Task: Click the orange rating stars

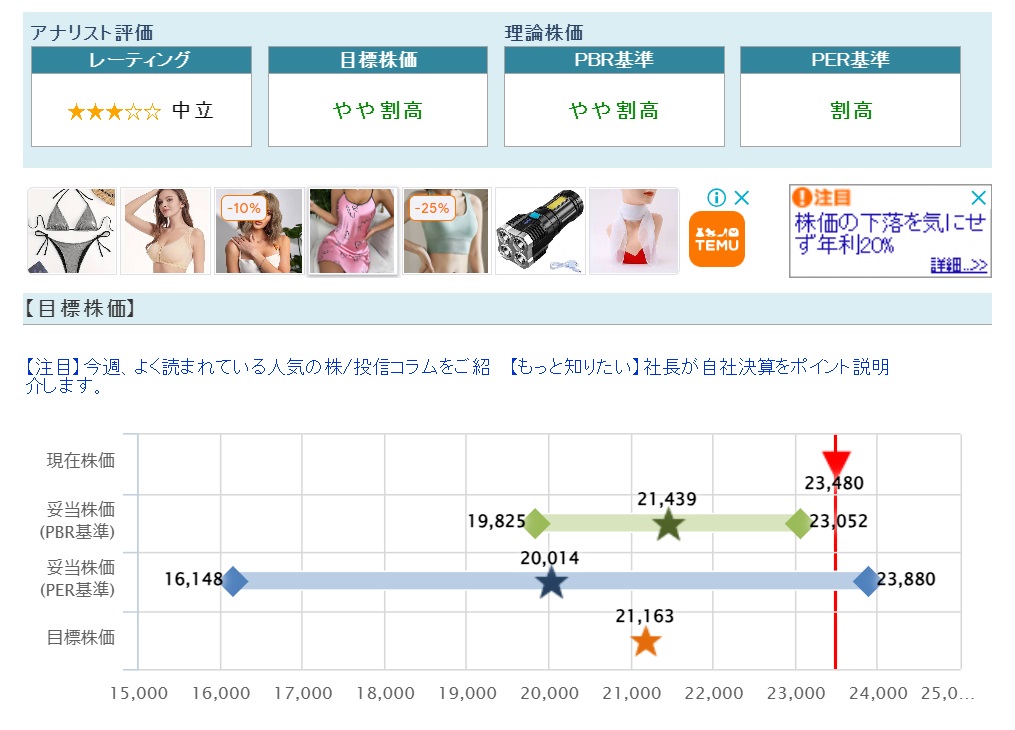Action: point(114,111)
